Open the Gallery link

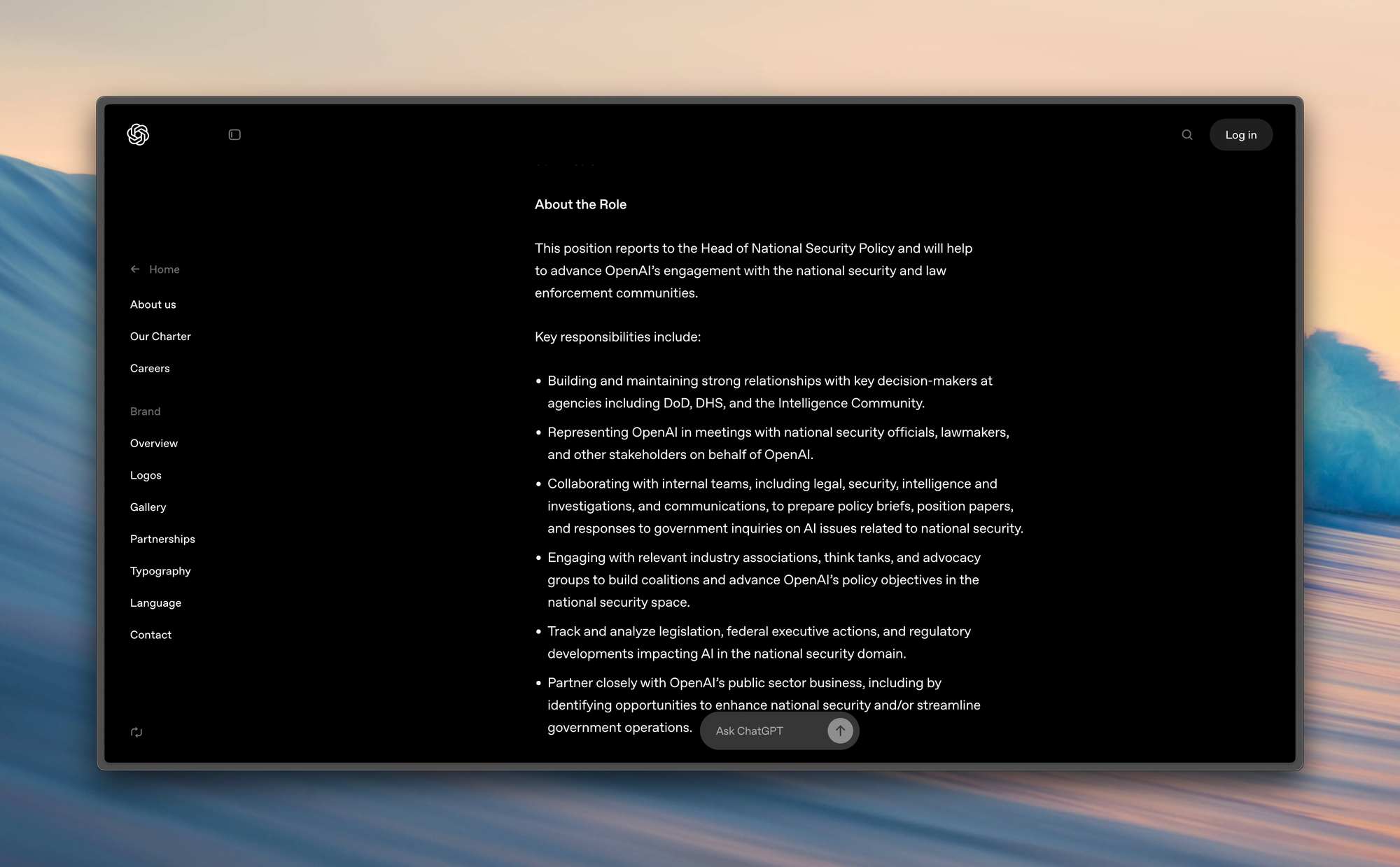tap(148, 507)
